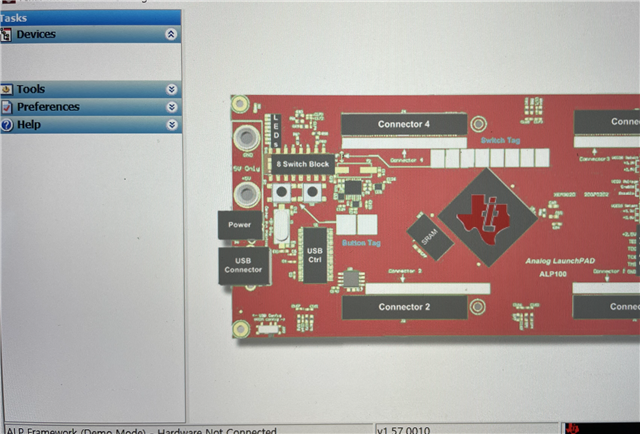This screenshot has height=434, width=640.
Task: Click the USB Connector block
Action: point(243,265)
